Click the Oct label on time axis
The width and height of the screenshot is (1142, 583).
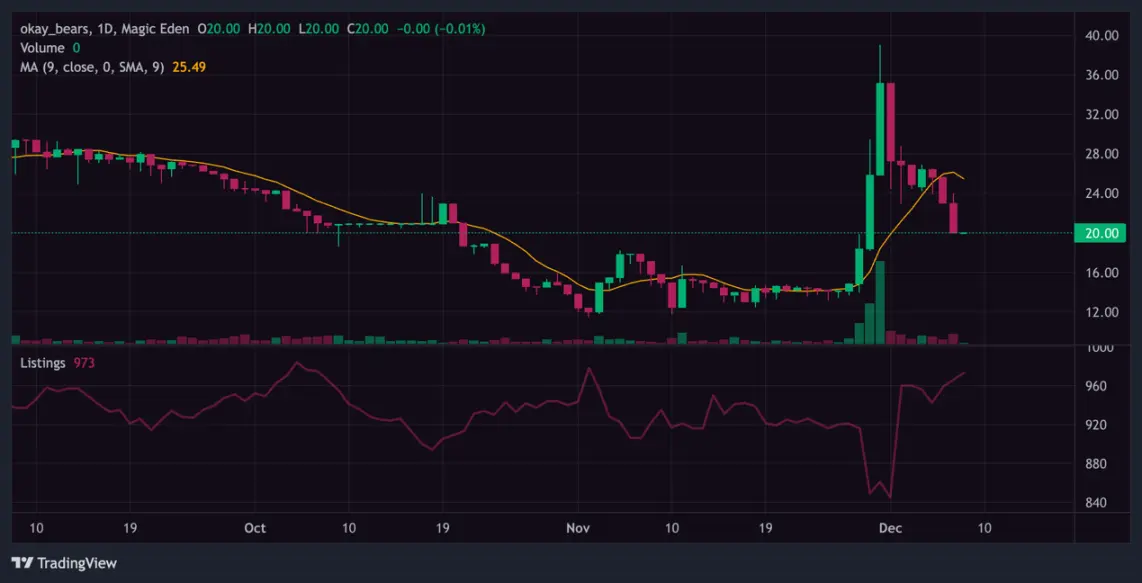pos(255,527)
